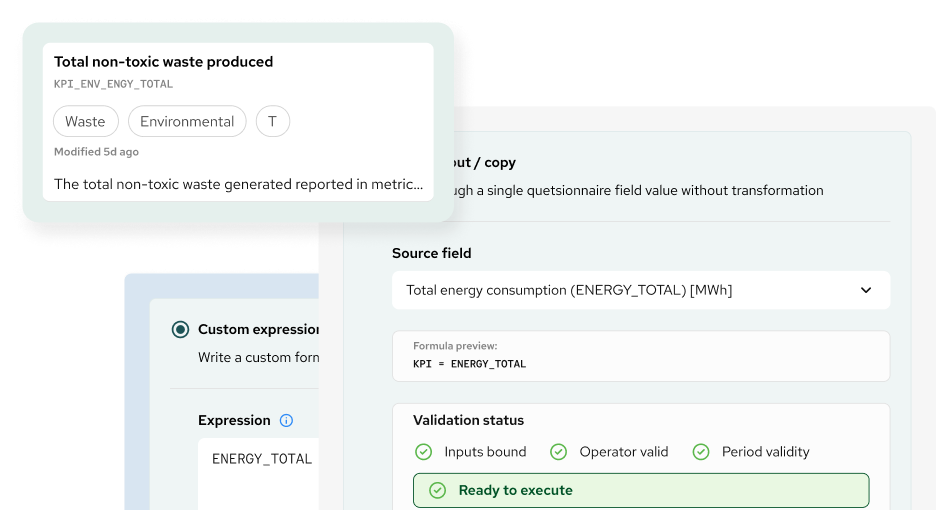Click the ENERGY_TOTAL expression text box
The width and height of the screenshot is (936, 510).
(260, 470)
